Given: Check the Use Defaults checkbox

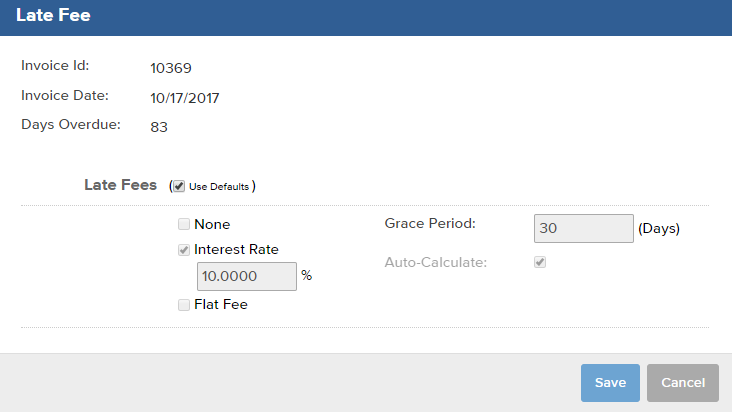Looking at the screenshot, I should pyautogui.click(x=178, y=186).
